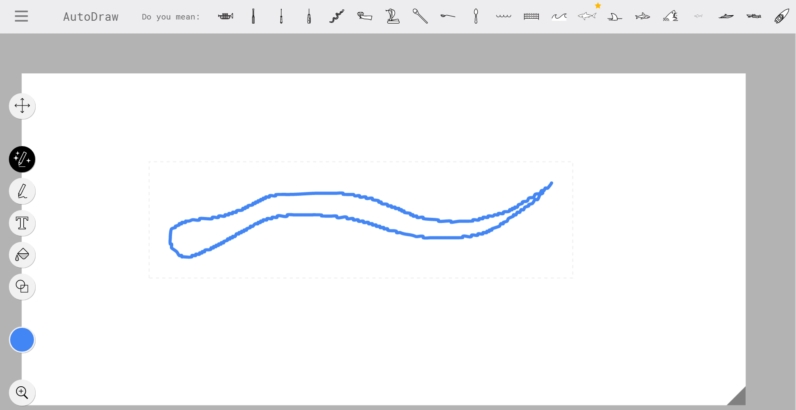Pick the breaching shark head suggestion
796x410 pixels.
(671, 16)
